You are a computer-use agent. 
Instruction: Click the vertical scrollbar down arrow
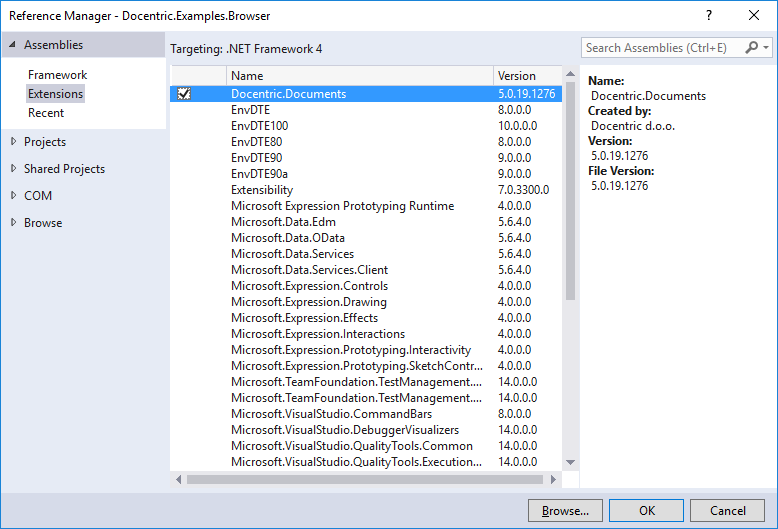pos(571,463)
